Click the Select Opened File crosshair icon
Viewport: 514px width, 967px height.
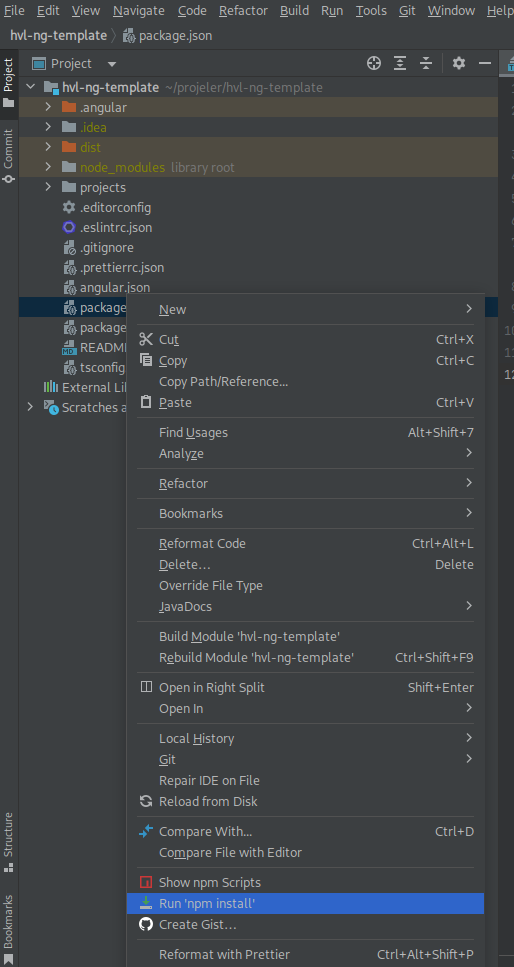(374, 63)
